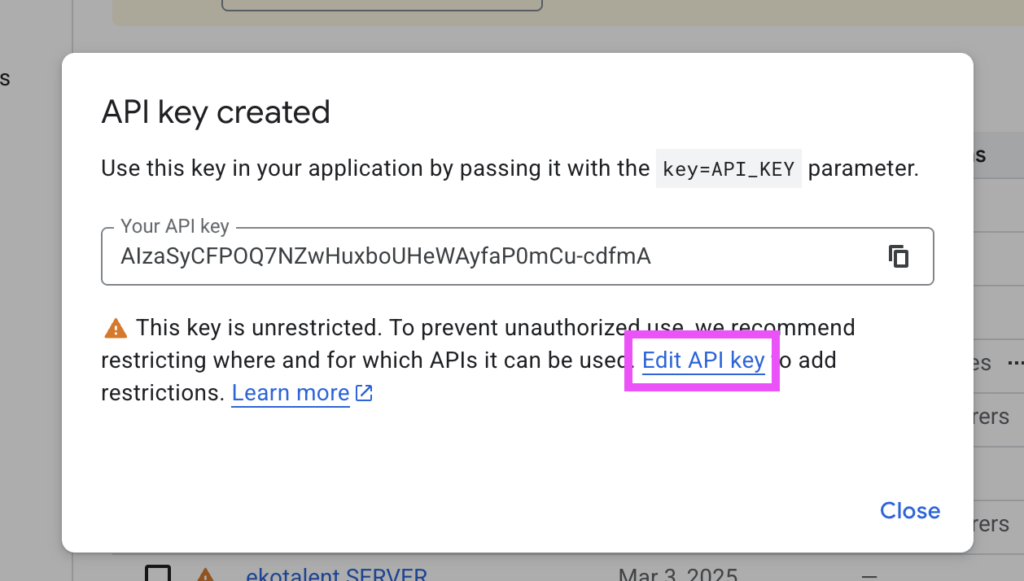
Task: Click the Your API key field label
Action: (x=174, y=227)
